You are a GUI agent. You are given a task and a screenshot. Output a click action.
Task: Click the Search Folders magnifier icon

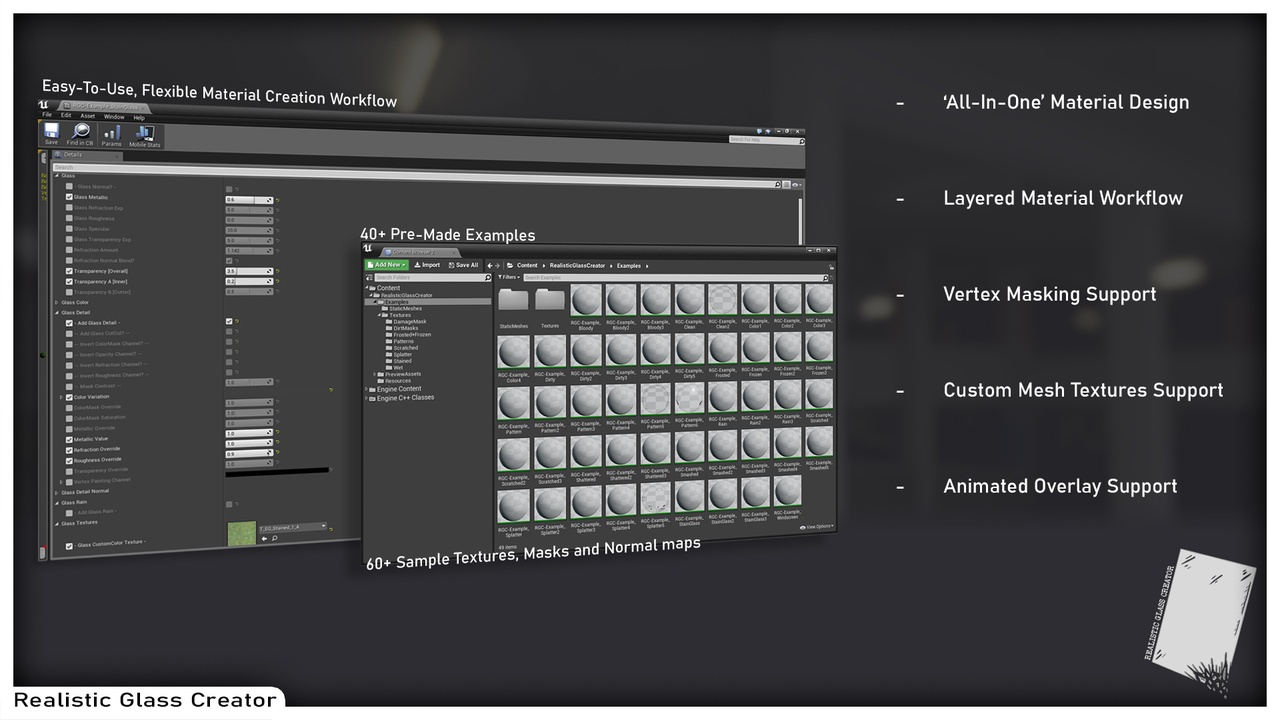(487, 277)
